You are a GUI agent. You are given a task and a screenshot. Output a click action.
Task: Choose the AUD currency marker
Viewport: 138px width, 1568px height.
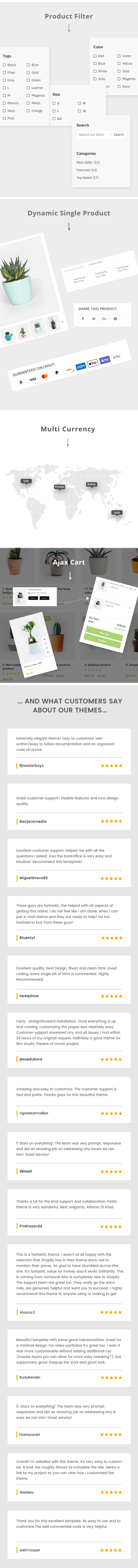(x=117, y=512)
